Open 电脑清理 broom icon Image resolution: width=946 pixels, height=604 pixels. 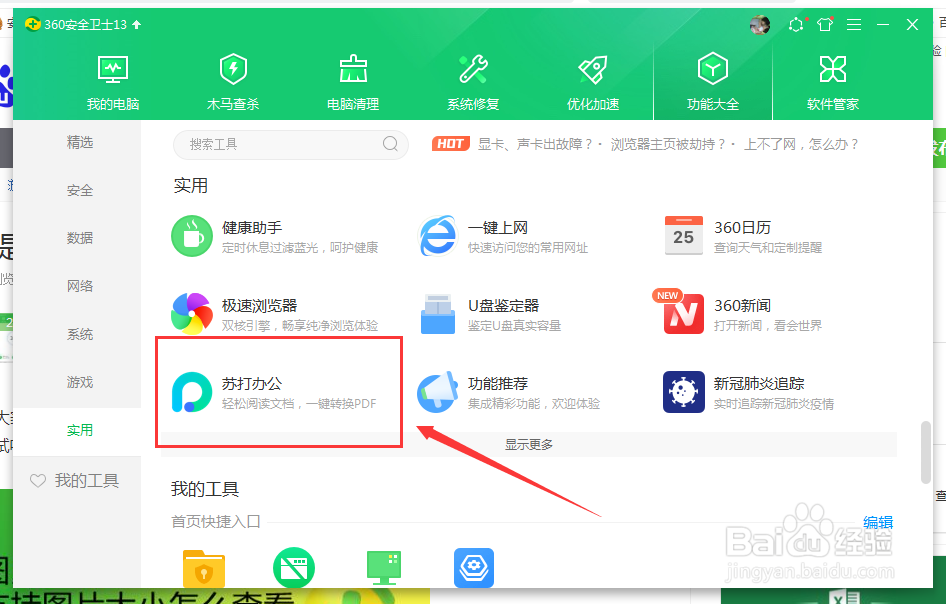(x=353, y=69)
